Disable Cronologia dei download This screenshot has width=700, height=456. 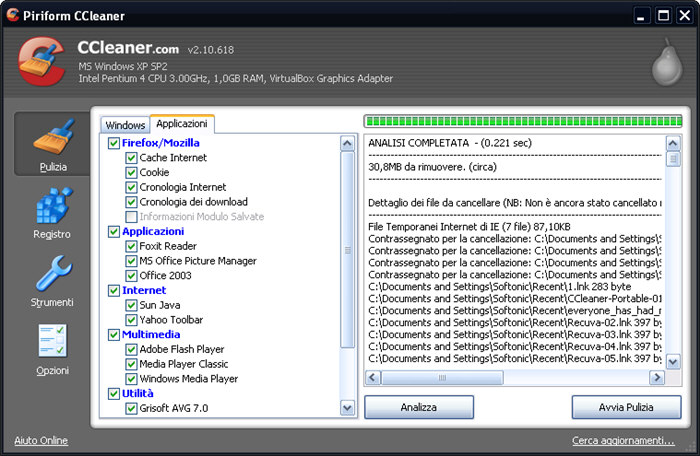pos(131,202)
